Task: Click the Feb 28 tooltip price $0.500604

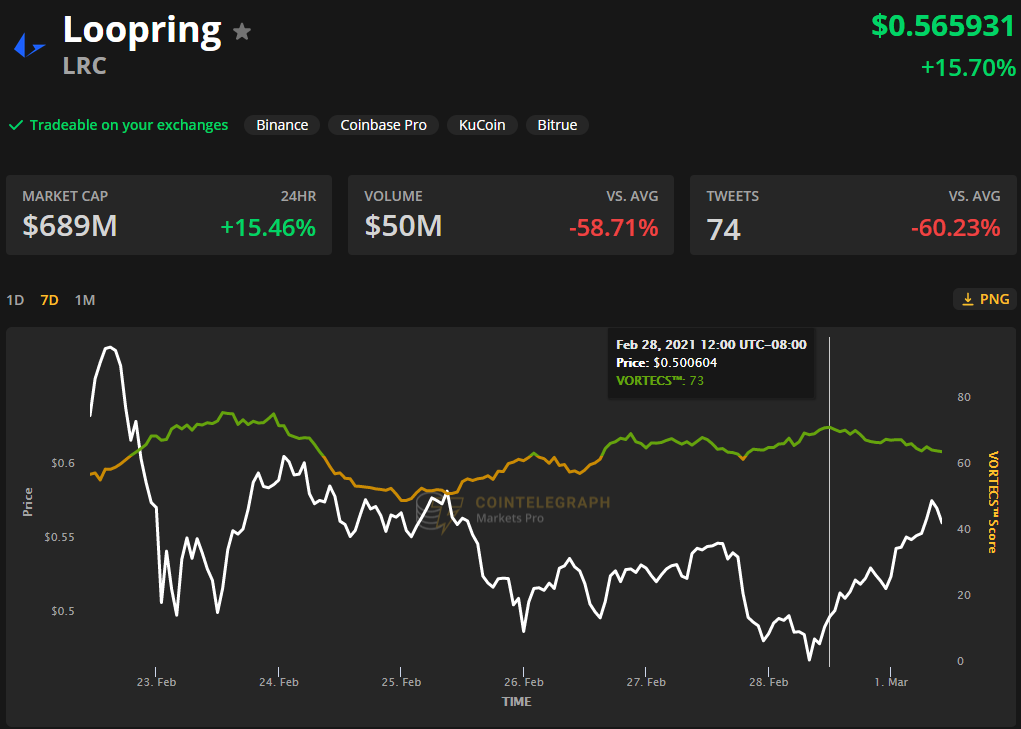Action: pyautogui.click(x=685, y=363)
